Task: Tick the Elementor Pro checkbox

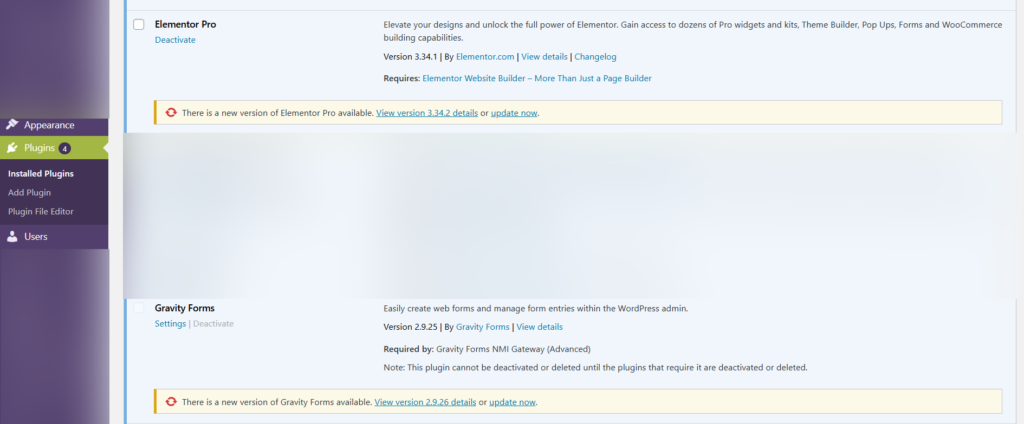Action: pos(138,25)
